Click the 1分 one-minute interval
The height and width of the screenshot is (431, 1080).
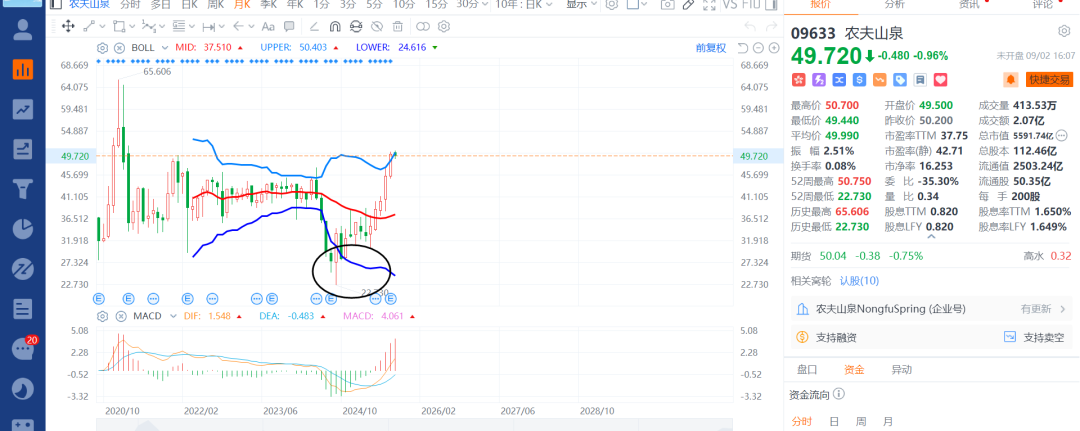point(320,4)
